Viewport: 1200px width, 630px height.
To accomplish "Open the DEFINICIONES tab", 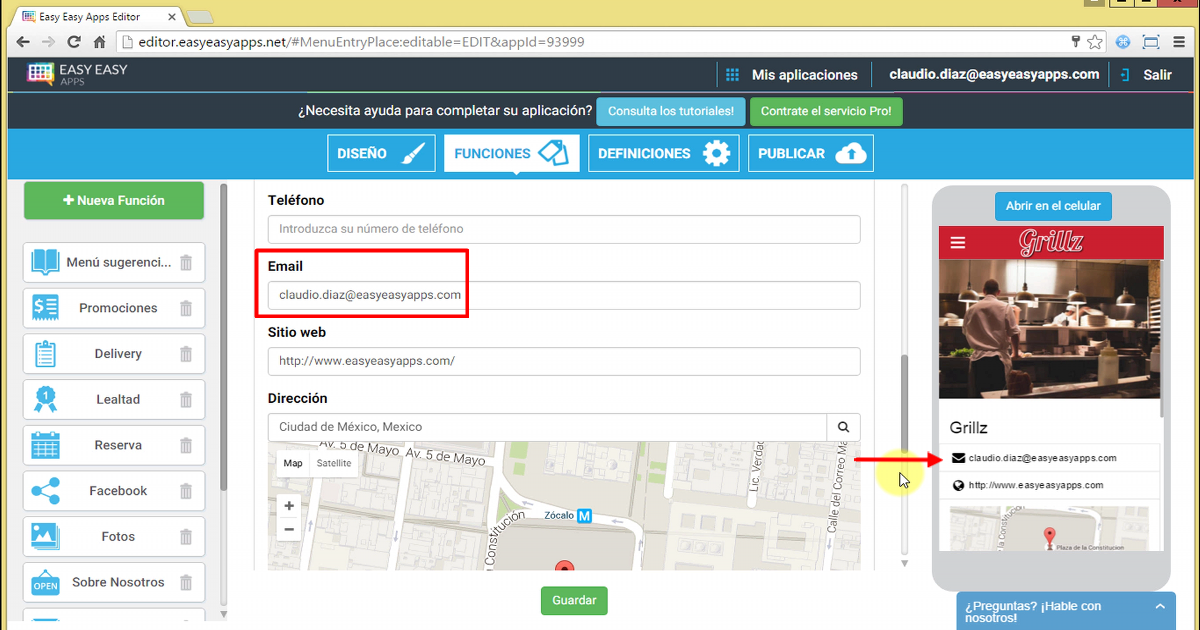I will [x=663, y=154].
